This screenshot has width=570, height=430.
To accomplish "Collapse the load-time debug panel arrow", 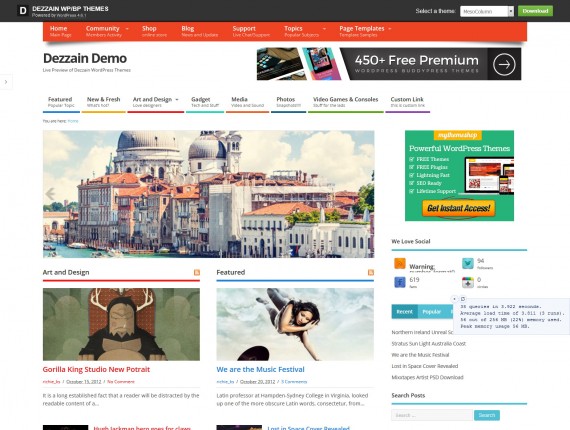I will [x=454, y=299].
